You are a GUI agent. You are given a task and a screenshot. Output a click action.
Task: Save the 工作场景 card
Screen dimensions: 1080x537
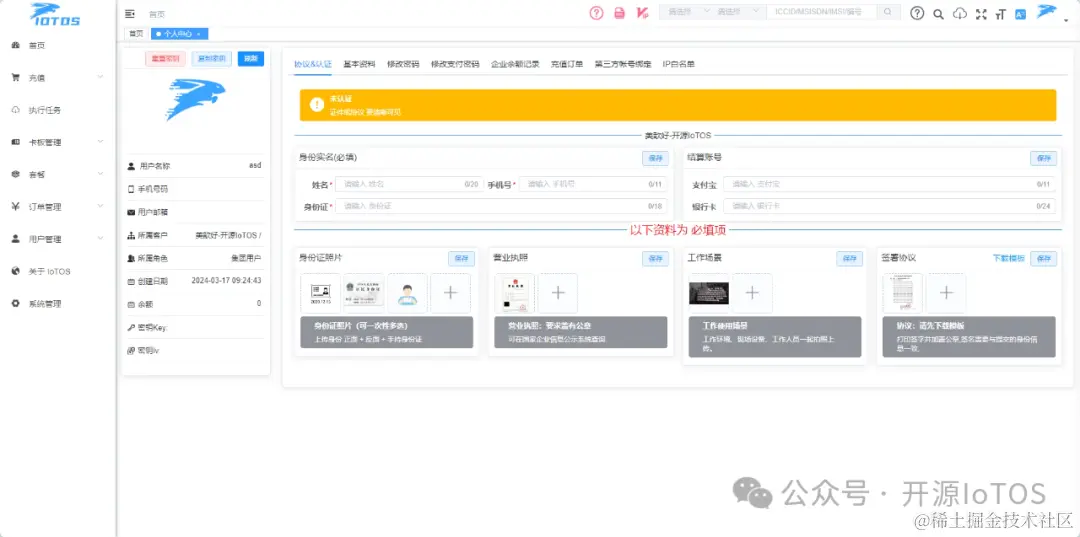[850, 259]
